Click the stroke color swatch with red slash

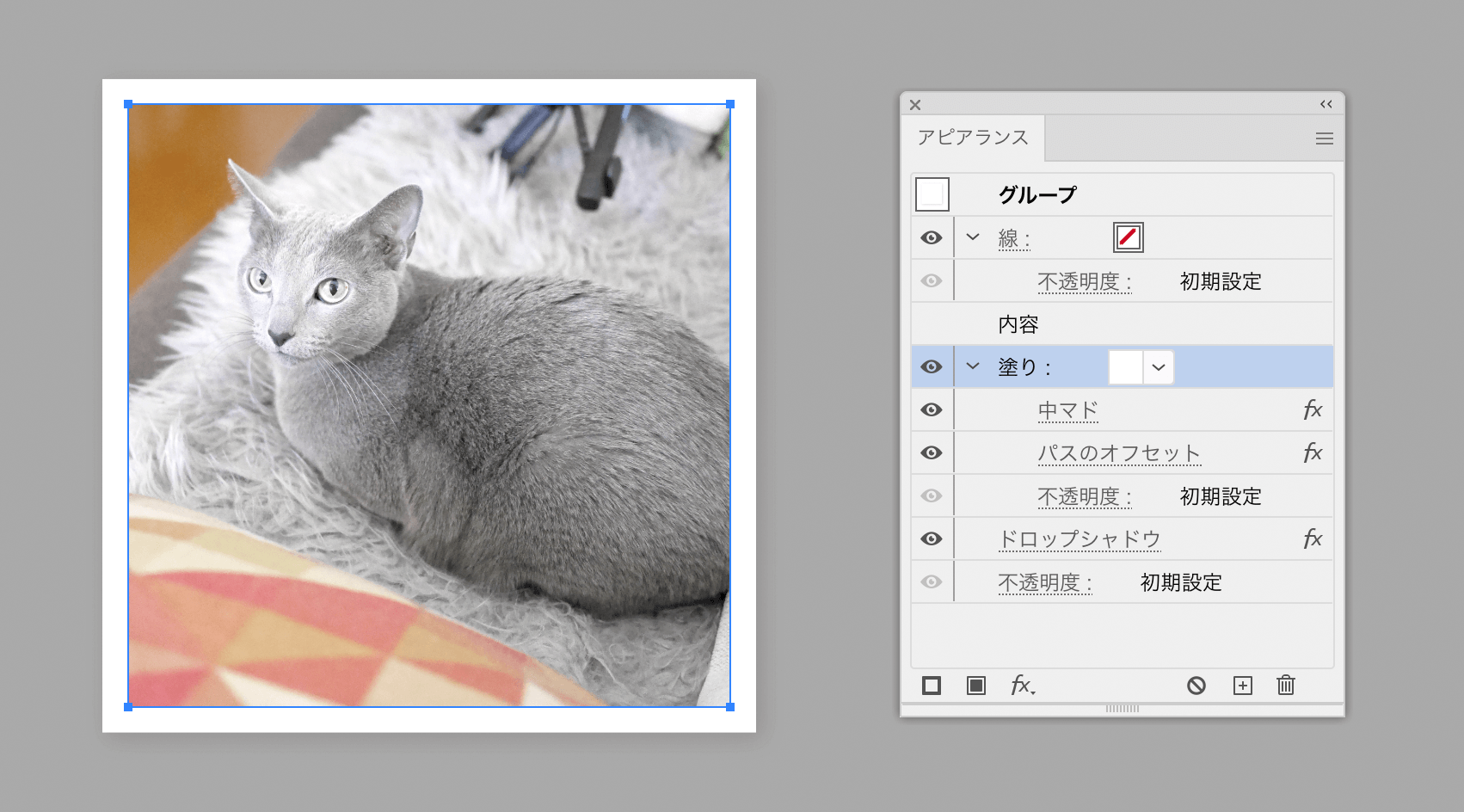pyautogui.click(x=1128, y=237)
